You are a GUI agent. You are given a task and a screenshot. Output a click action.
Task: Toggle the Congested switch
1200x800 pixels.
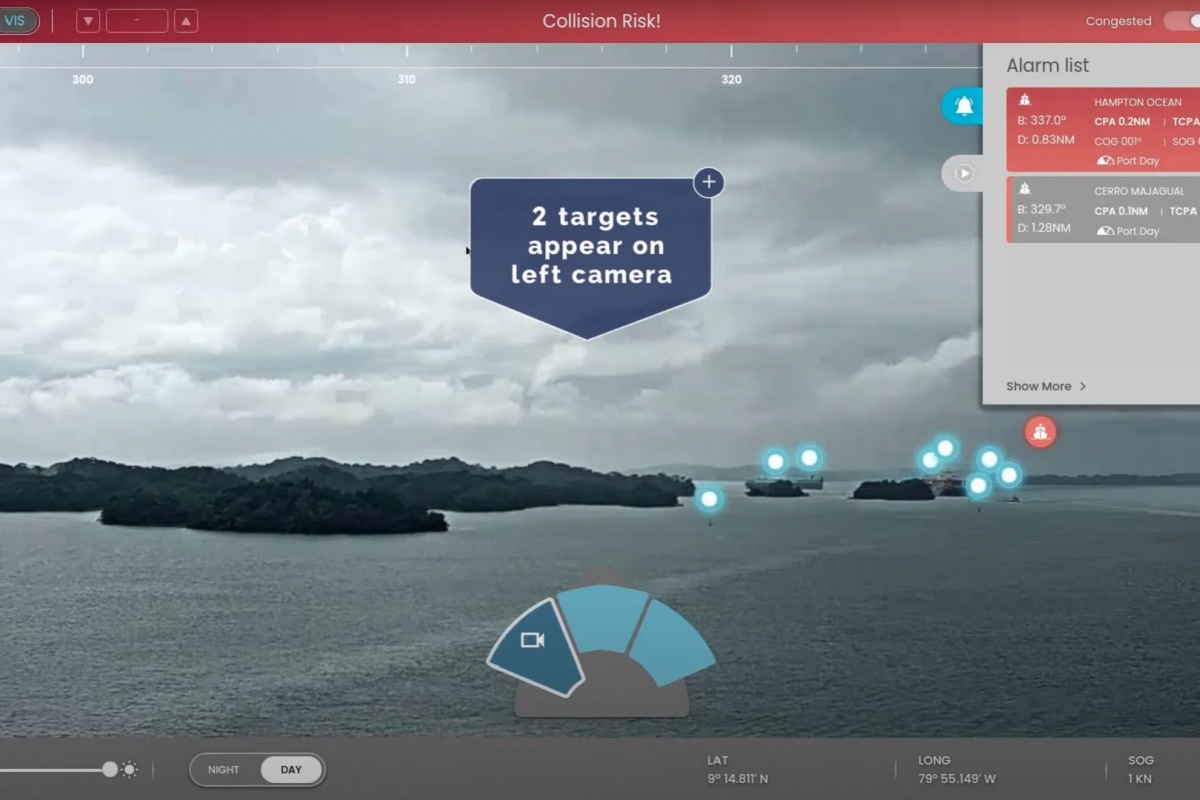pyautogui.click(x=1182, y=21)
